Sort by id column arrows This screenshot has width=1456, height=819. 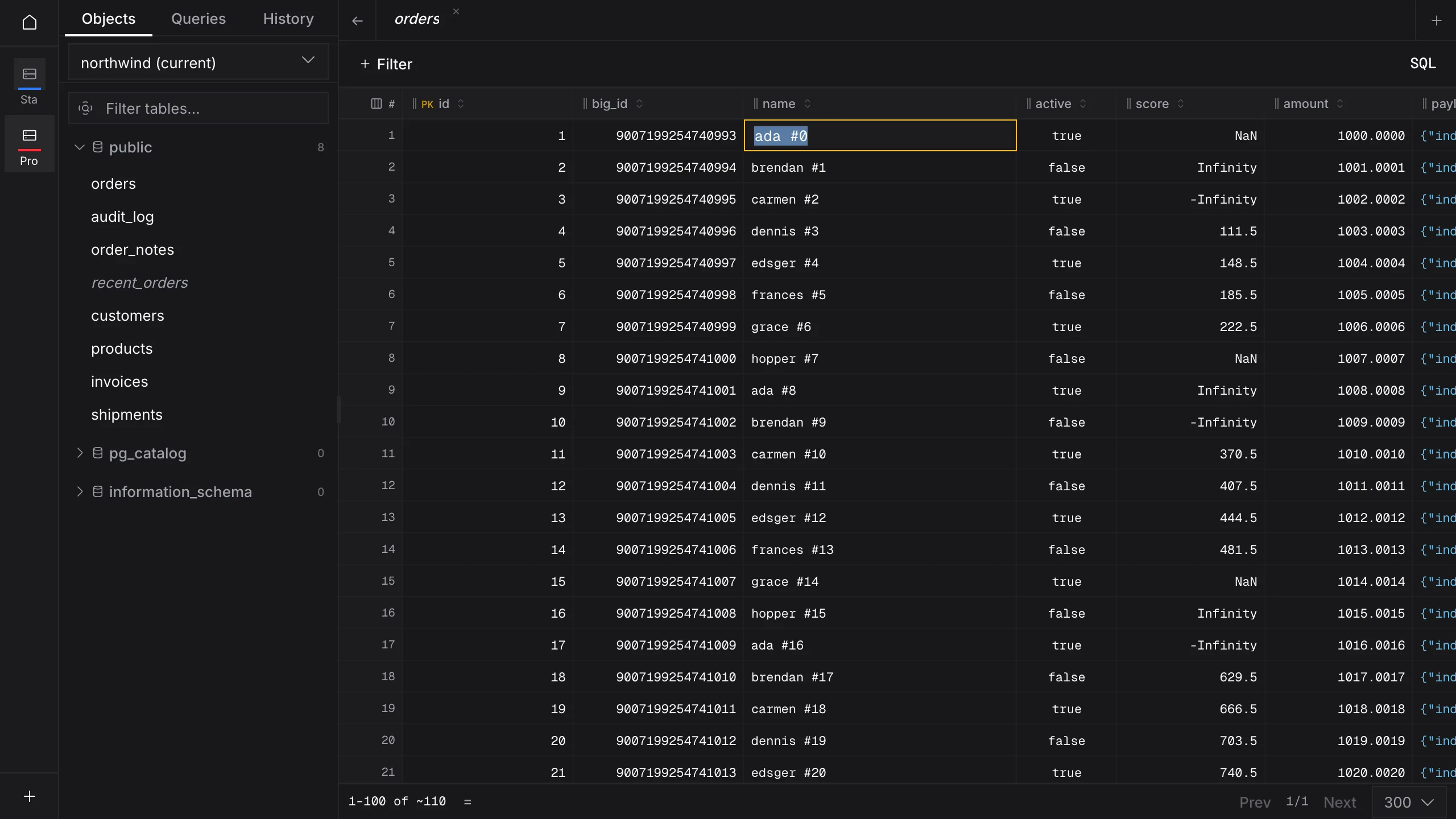tap(461, 104)
